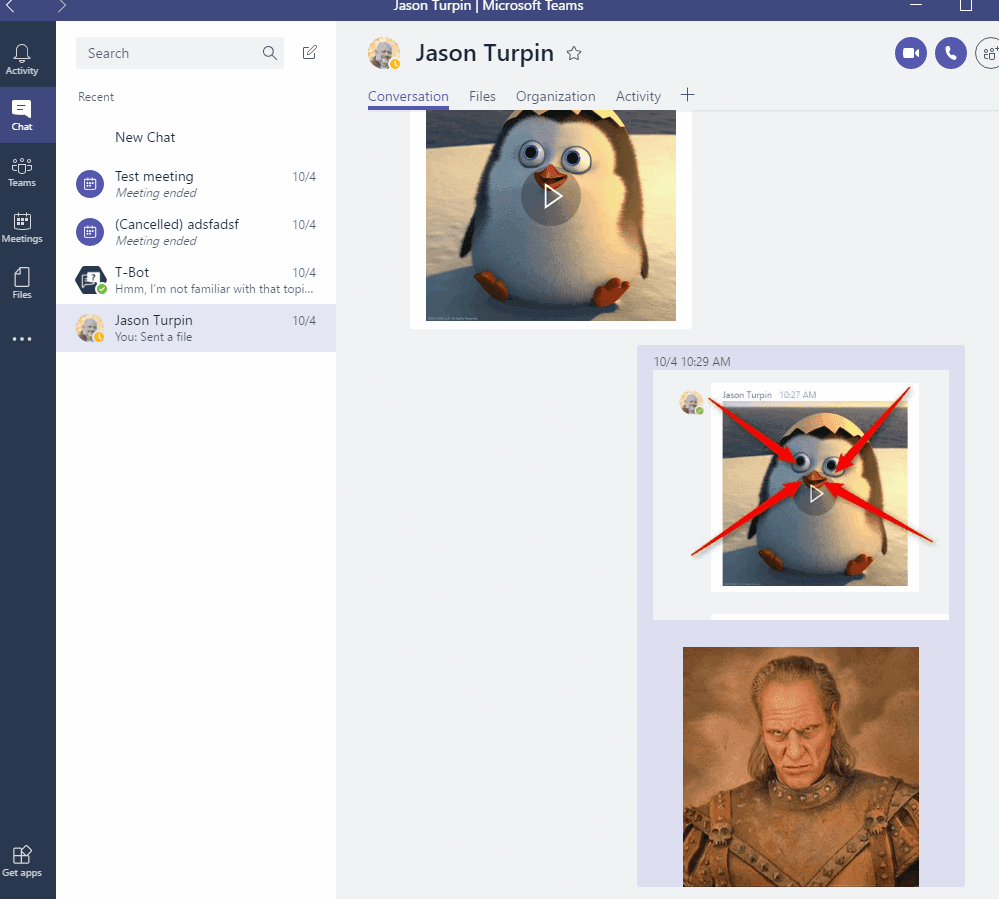Click Jason Turpin's header avatar
The image size is (999, 899).
[384, 53]
